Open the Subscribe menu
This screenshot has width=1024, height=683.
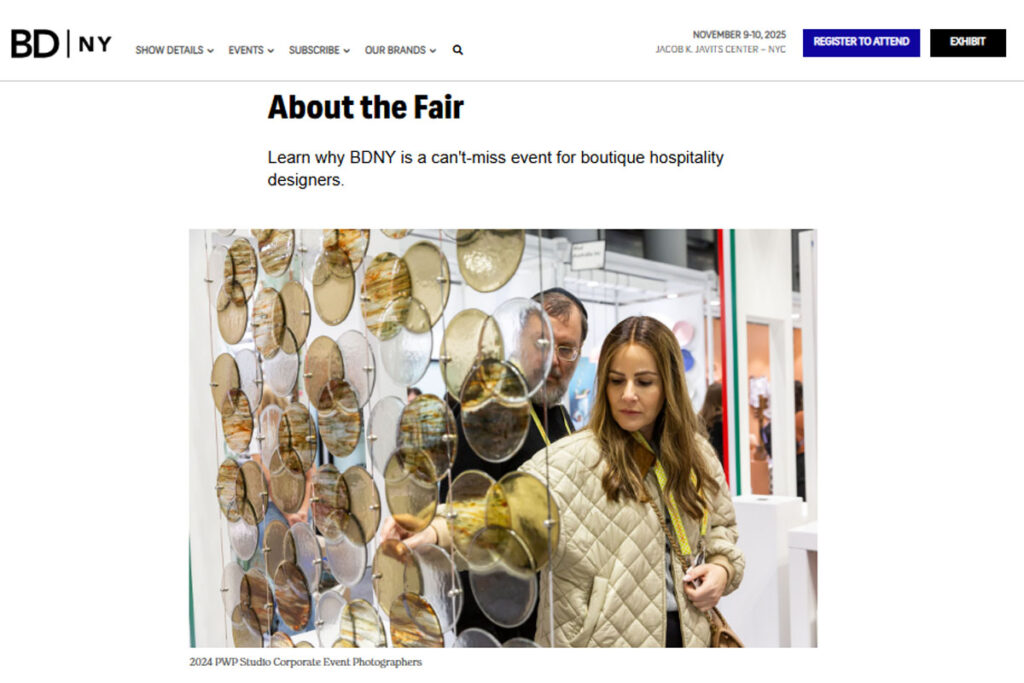[x=314, y=50]
